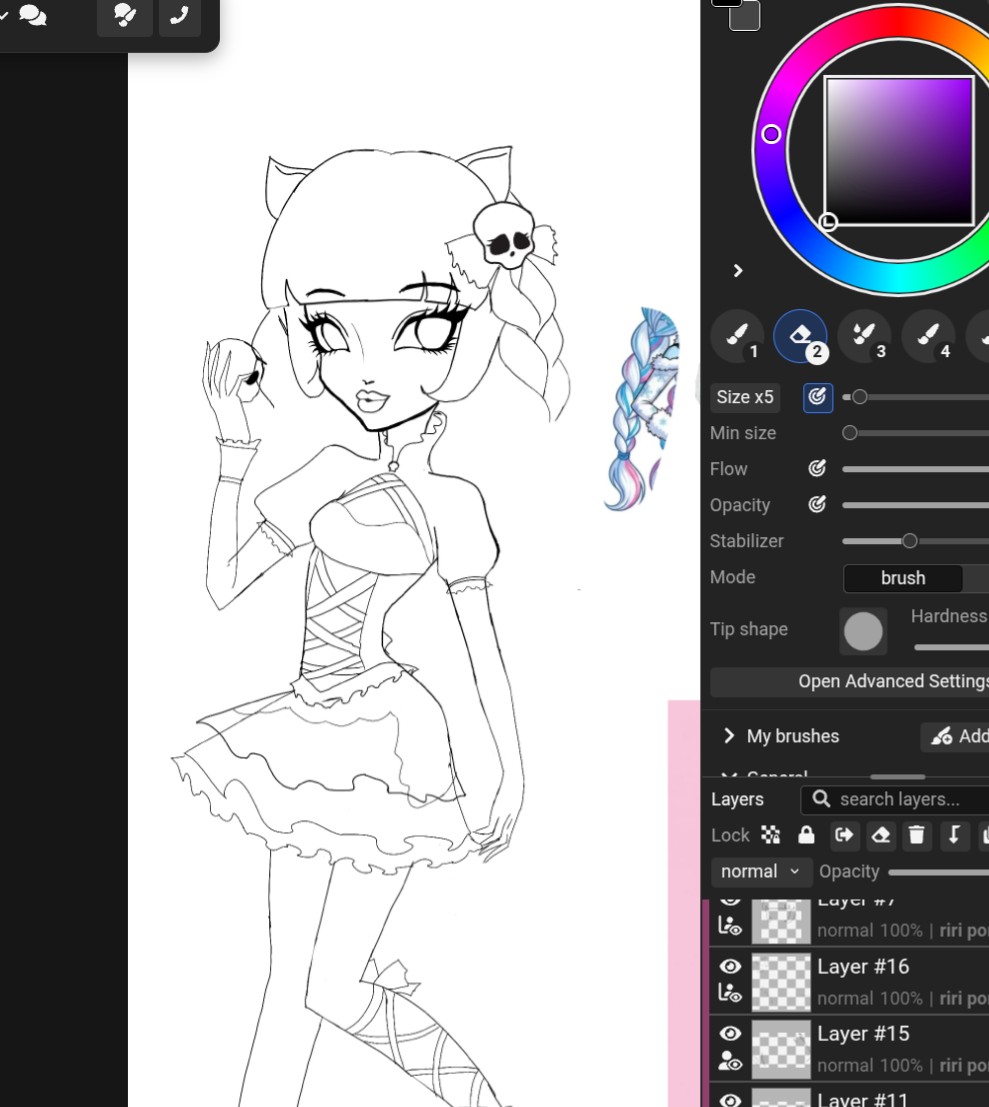Click the Add brush button
989x1107 pixels.
[x=956, y=736]
